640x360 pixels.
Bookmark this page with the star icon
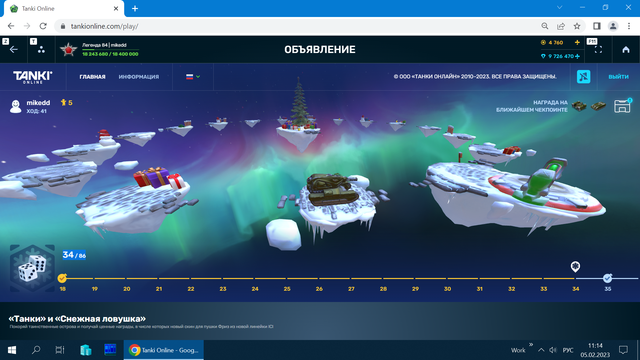coord(577,26)
